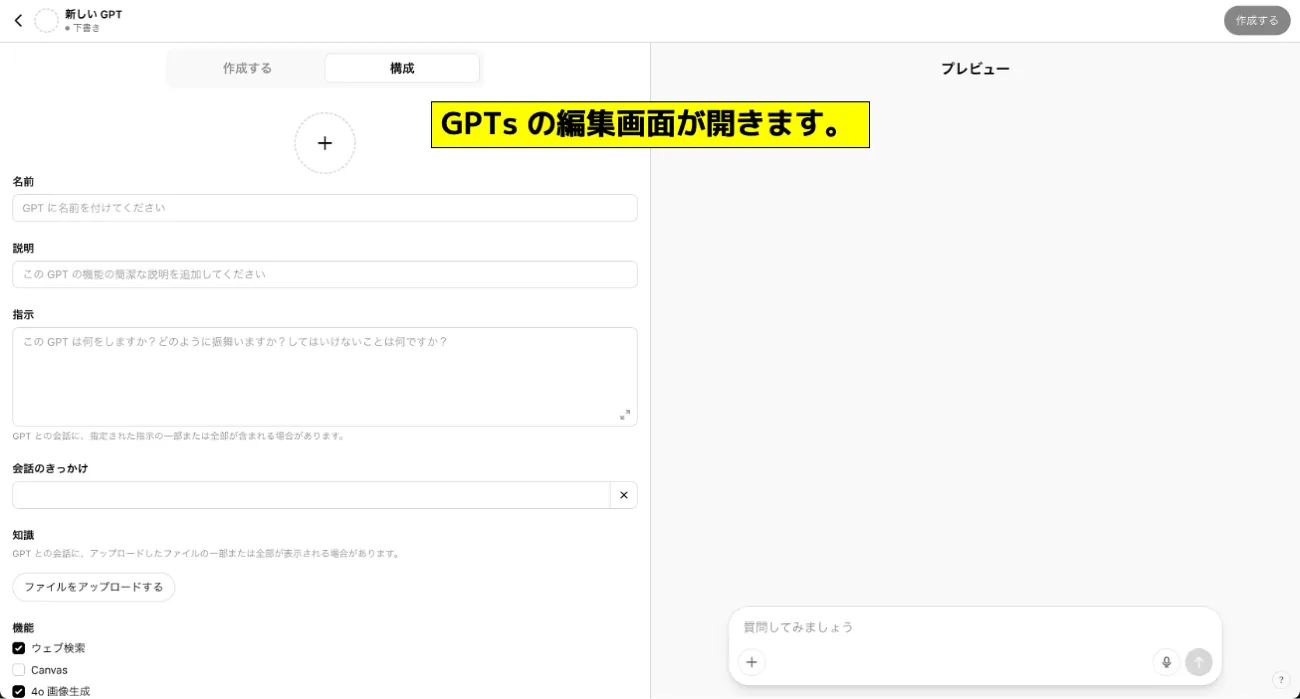The image size is (1300, 699).
Task: Click the 名前 input field
Action: pyautogui.click(x=324, y=207)
